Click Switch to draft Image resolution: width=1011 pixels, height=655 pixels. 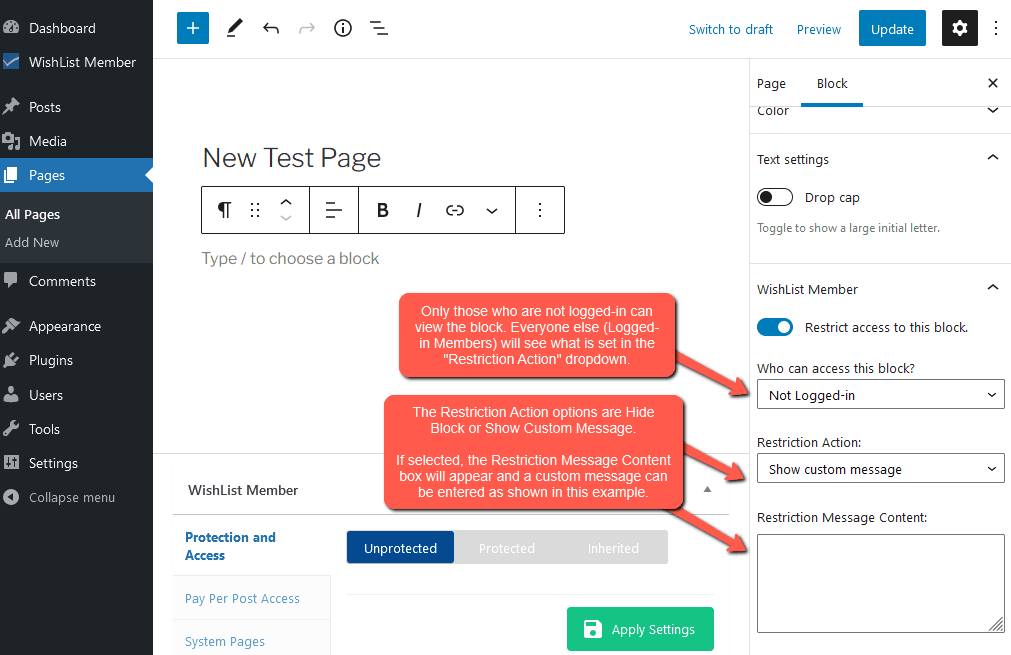[731, 29]
